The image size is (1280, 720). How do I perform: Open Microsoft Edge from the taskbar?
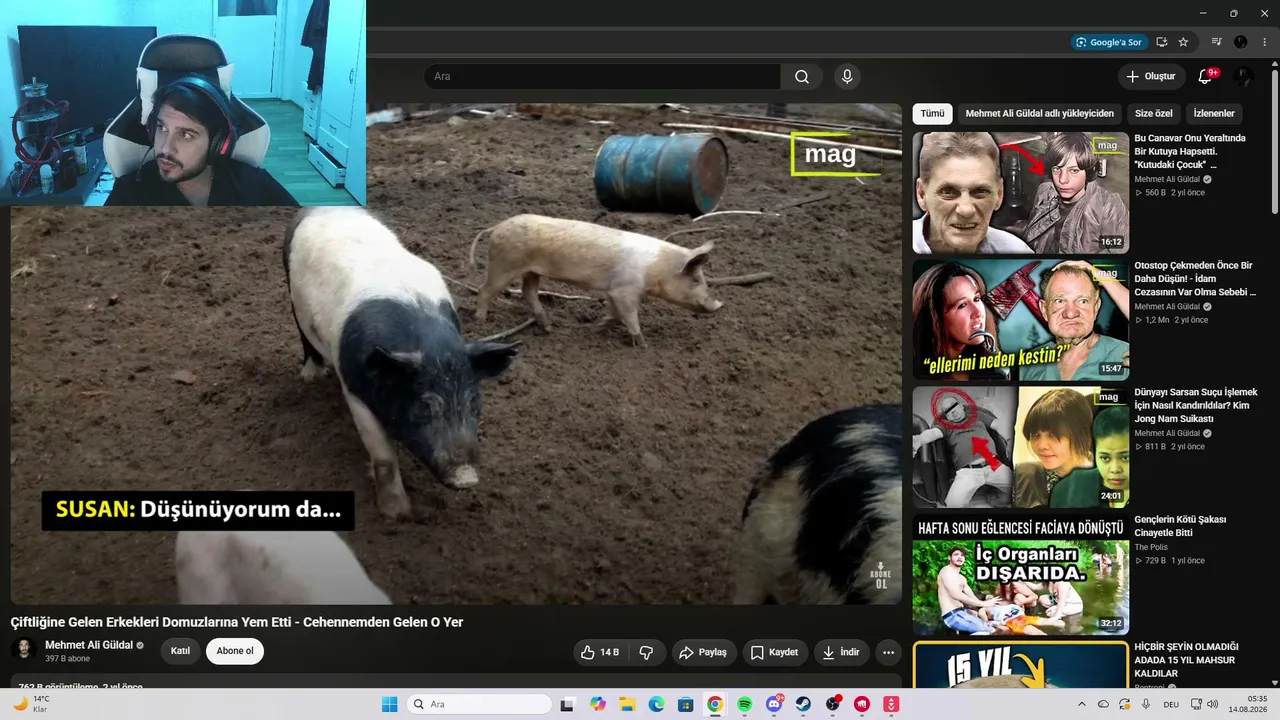[x=656, y=704]
